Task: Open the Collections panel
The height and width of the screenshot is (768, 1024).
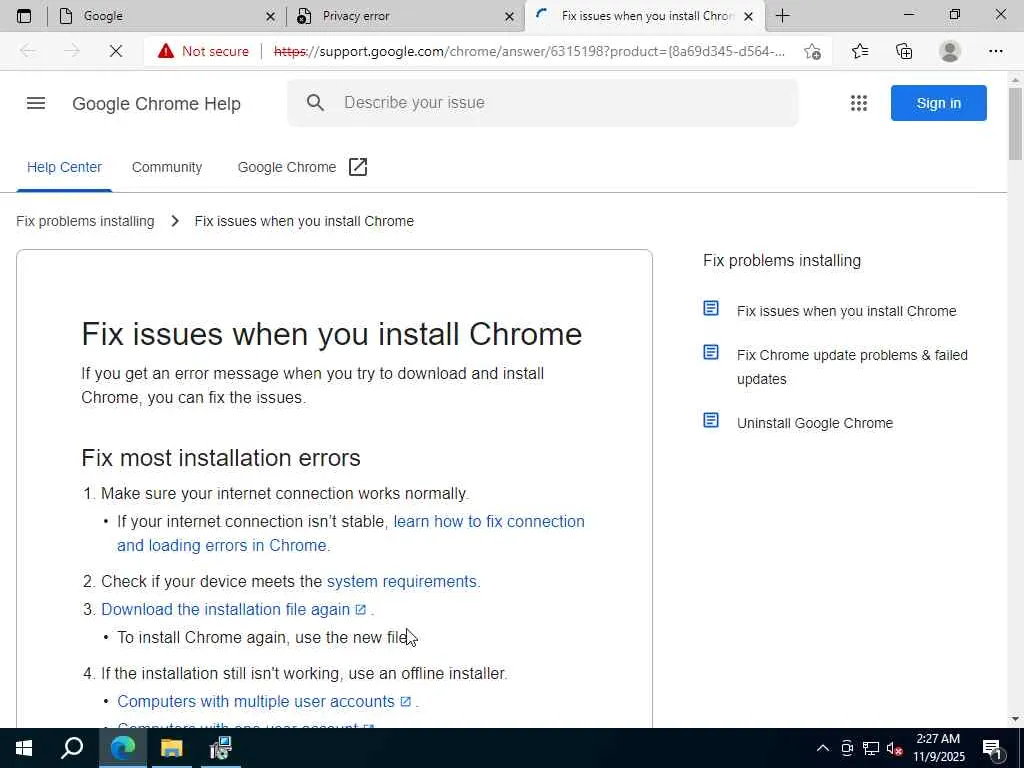Action: tap(904, 51)
